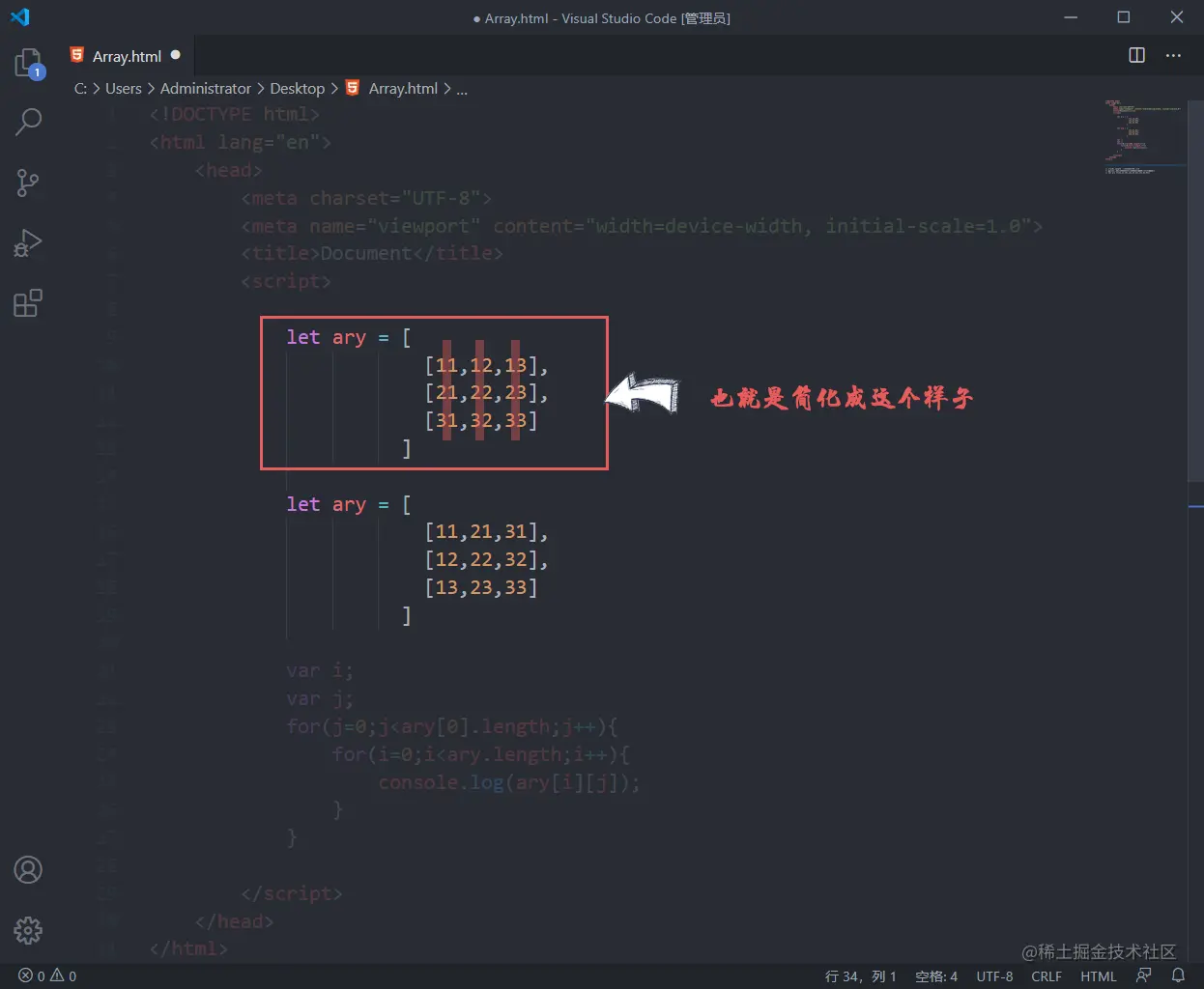Open the Users breadcrumb dropdown
Image resolution: width=1204 pixels, height=989 pixels.
coord(123,88)
